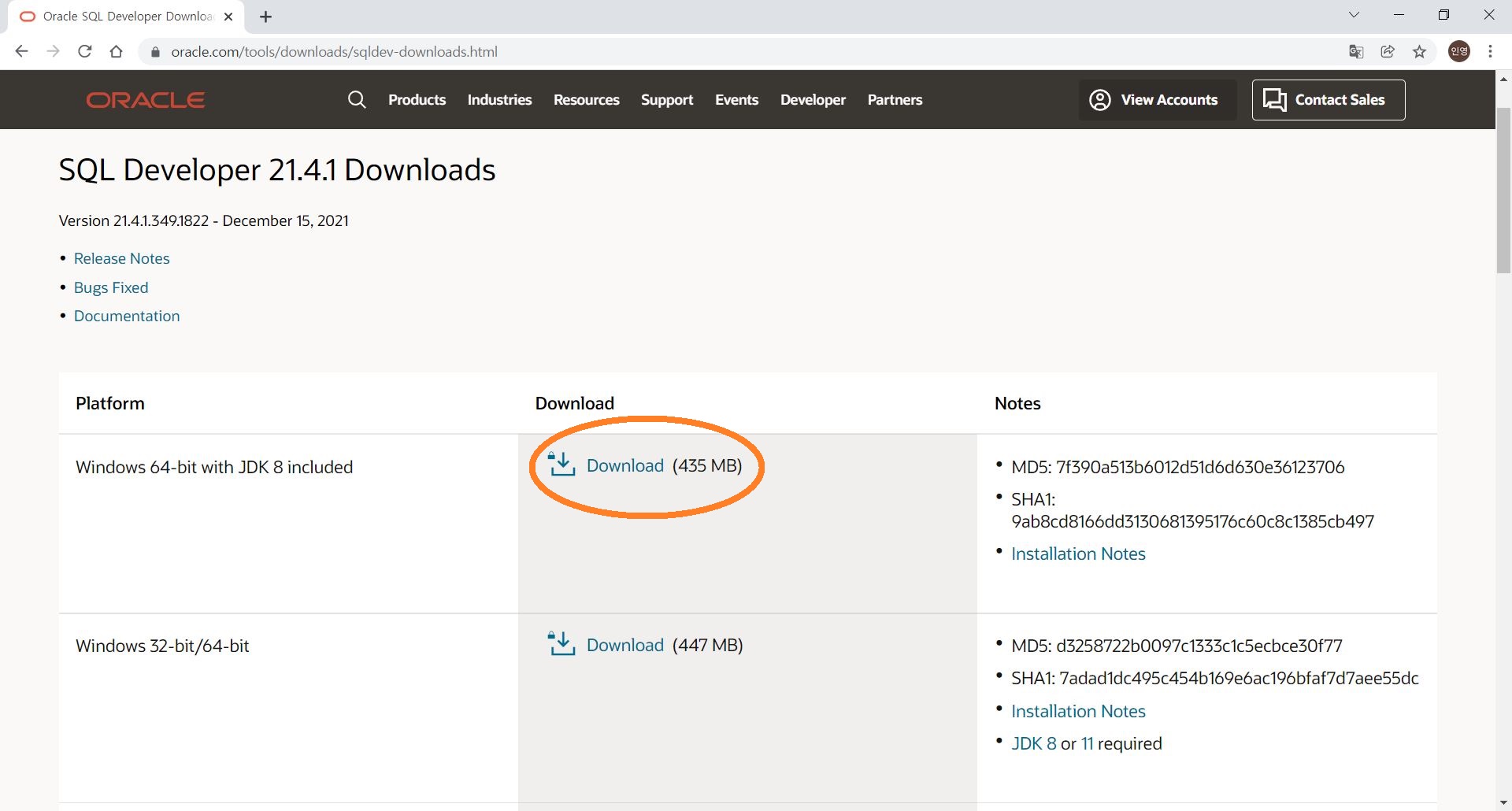Image resolution: width=1512 pixels, height=811 pixels.
Task: Click the Windows 32-bit/64-bit platform text
Action: coord(162,646)
